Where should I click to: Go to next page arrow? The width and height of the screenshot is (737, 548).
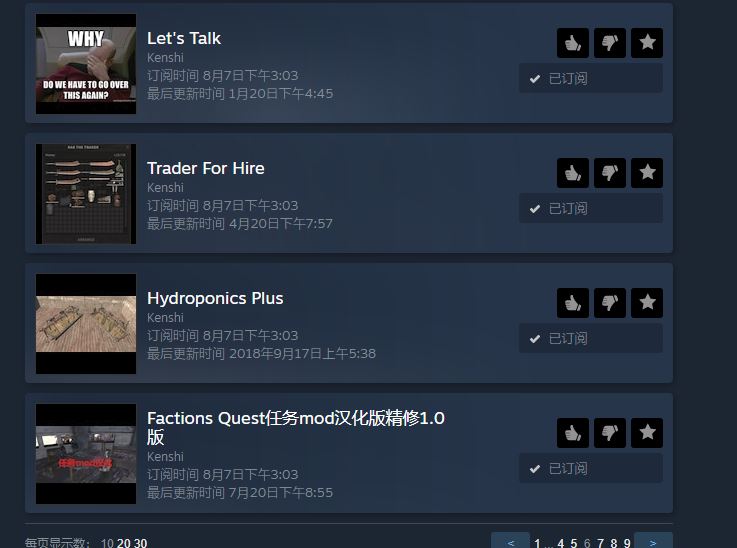coord(653,541)
